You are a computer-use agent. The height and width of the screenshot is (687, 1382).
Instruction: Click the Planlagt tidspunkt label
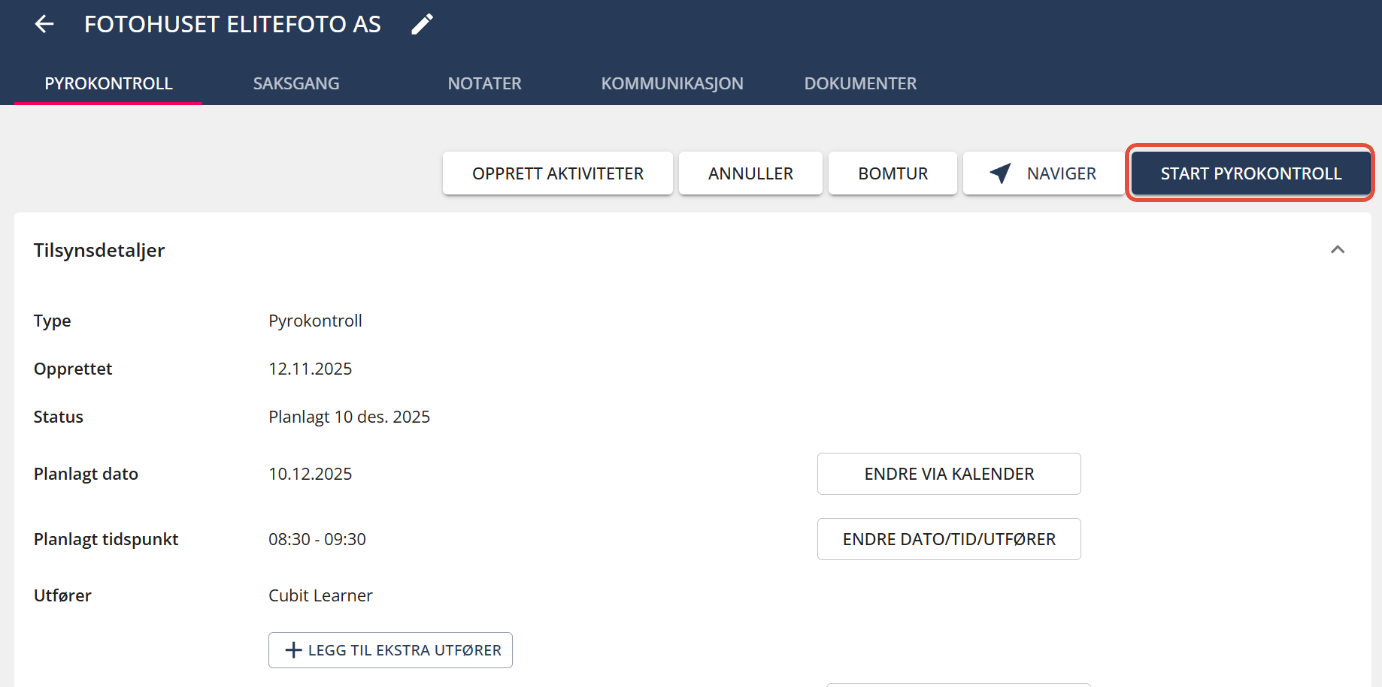click(106, 539)
